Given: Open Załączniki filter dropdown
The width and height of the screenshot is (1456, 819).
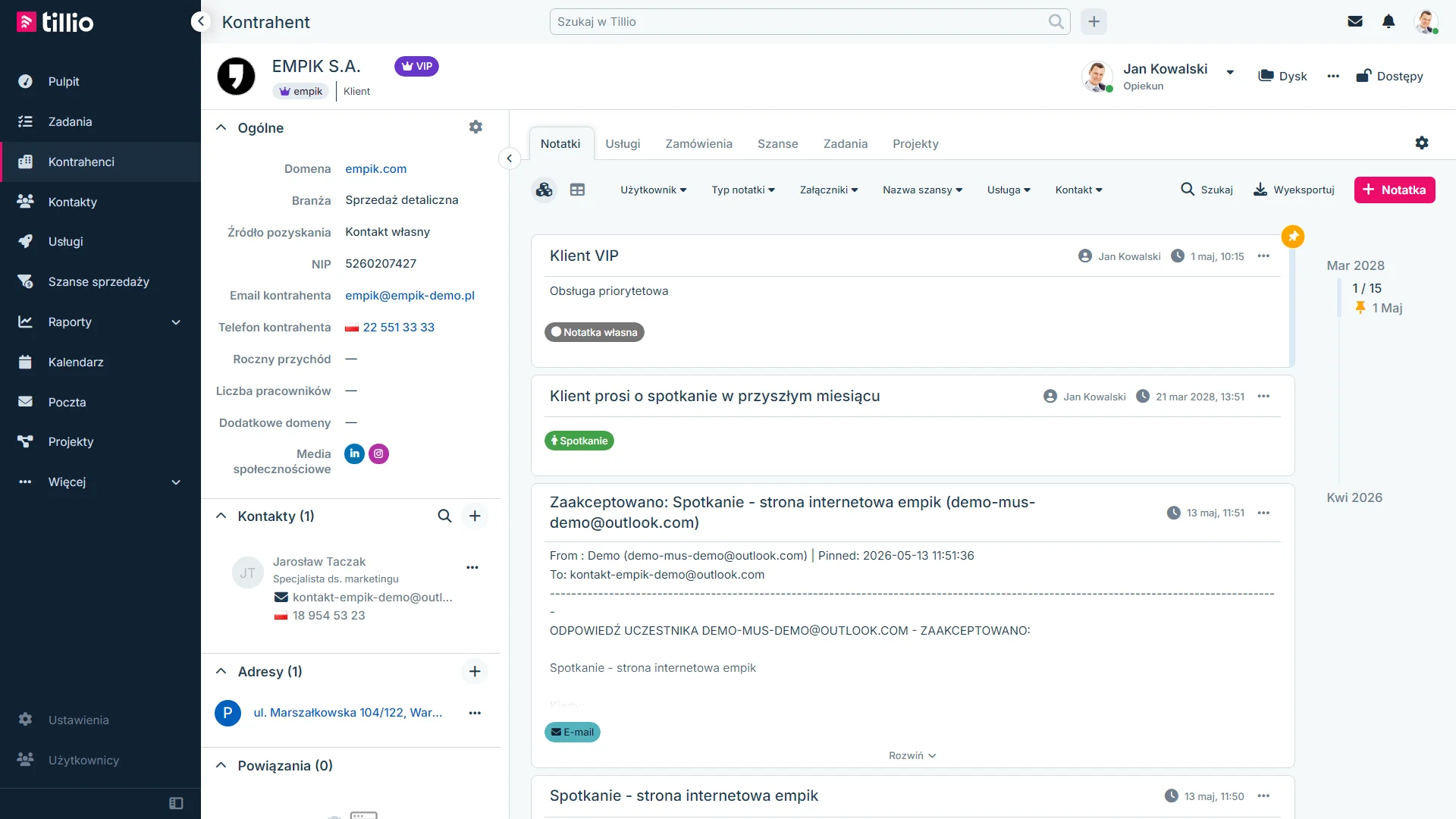Looking at the screenshot, I should pyautogui.click(x=829, y=190).
